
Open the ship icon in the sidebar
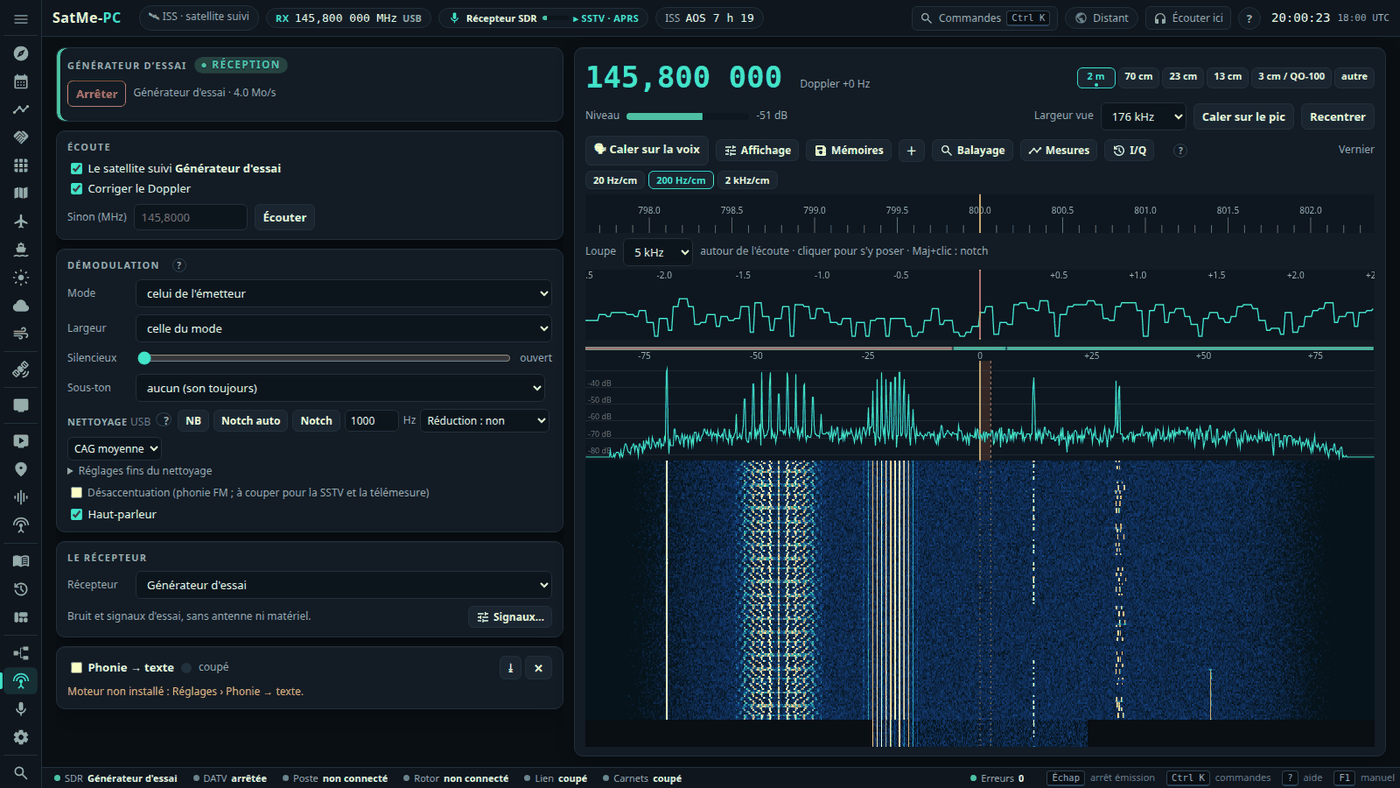click(21, 249)
